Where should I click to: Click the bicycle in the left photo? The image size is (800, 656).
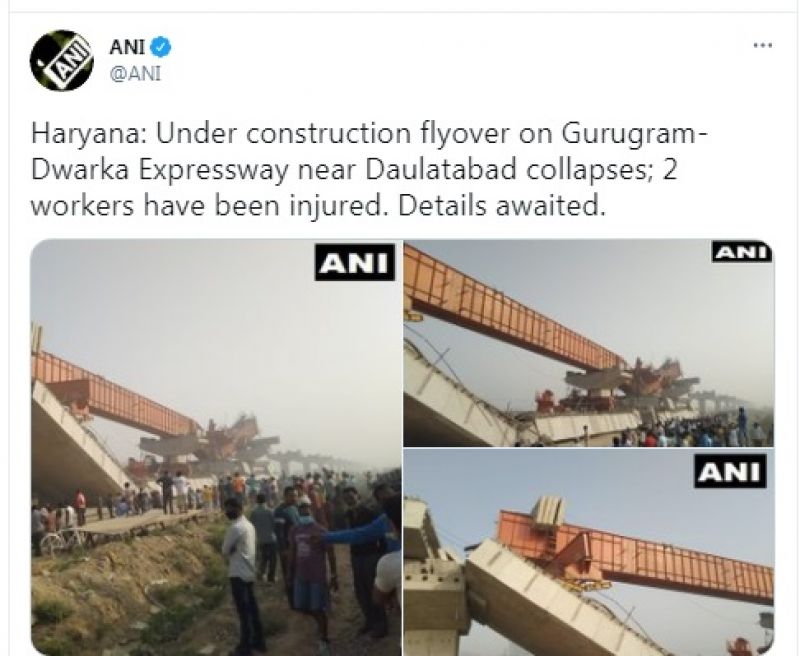pyautogui.click(x=62, y=541)
